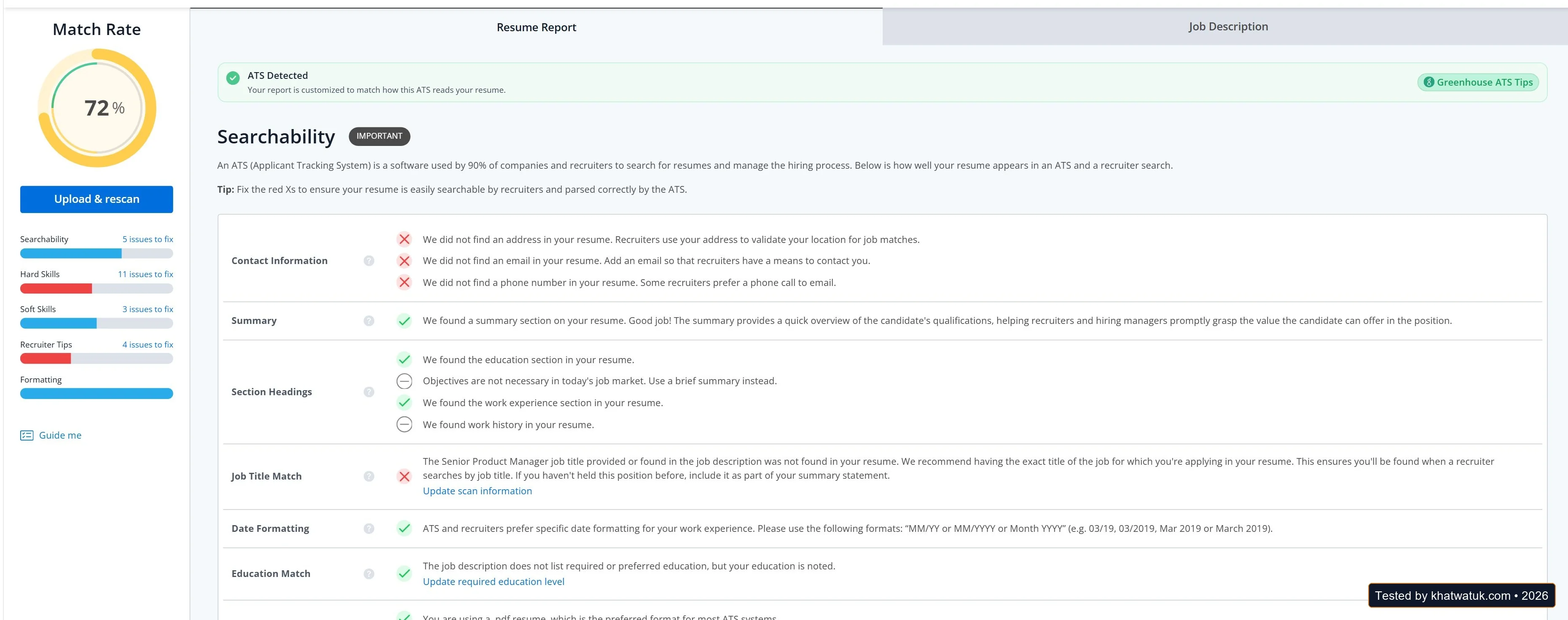Open the Job Title Match help icon
Image resolution: width=1568 pixels, height=620 pixels.
pos(369,476)
